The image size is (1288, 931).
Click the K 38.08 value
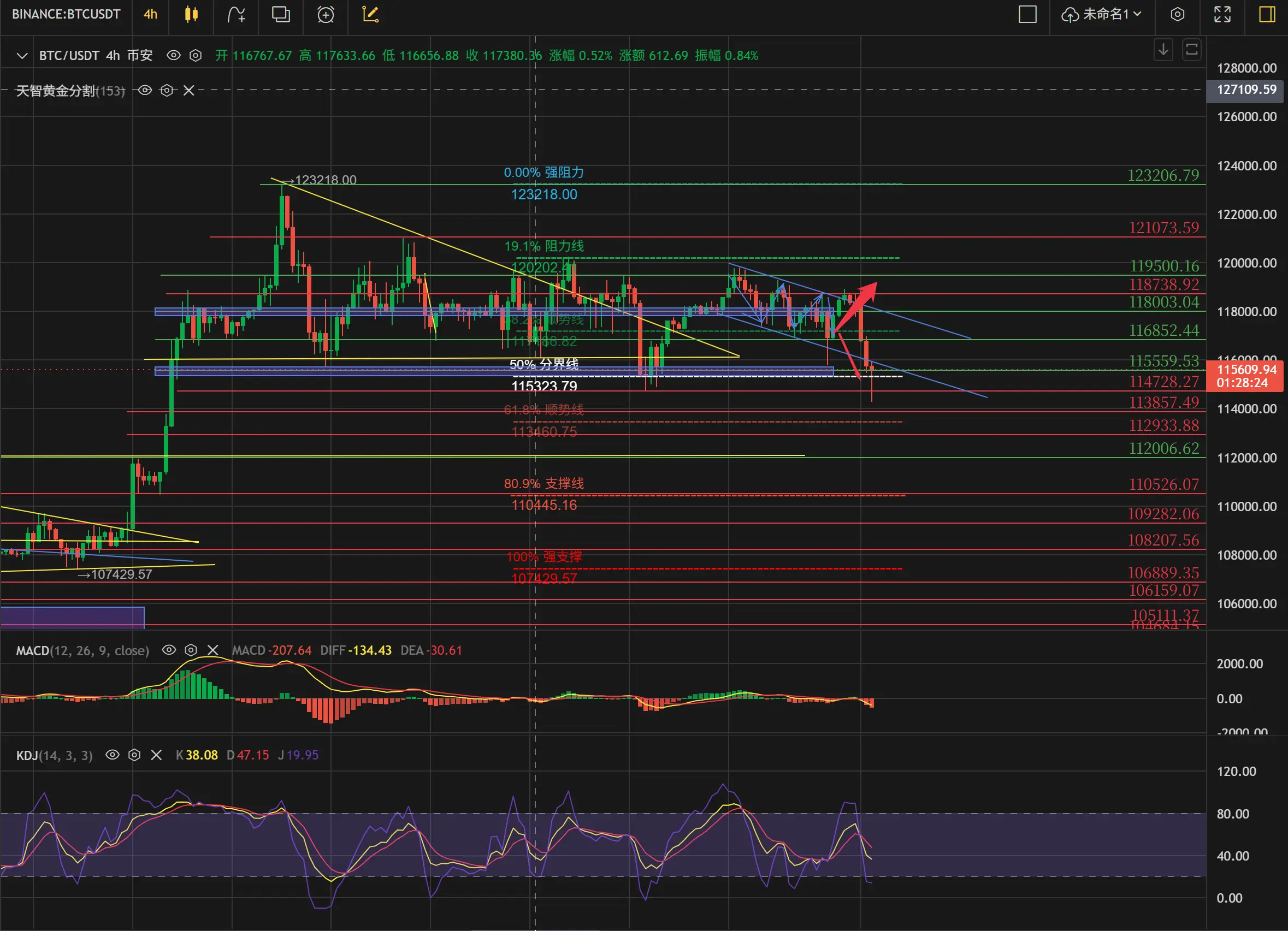(197, 756)
